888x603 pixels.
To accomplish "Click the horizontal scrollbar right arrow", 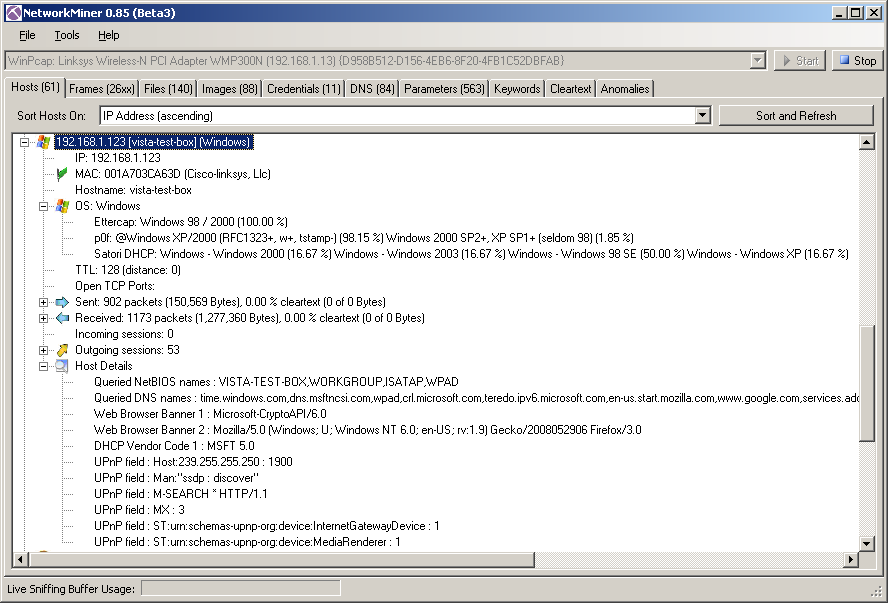I will pos(850,559).
